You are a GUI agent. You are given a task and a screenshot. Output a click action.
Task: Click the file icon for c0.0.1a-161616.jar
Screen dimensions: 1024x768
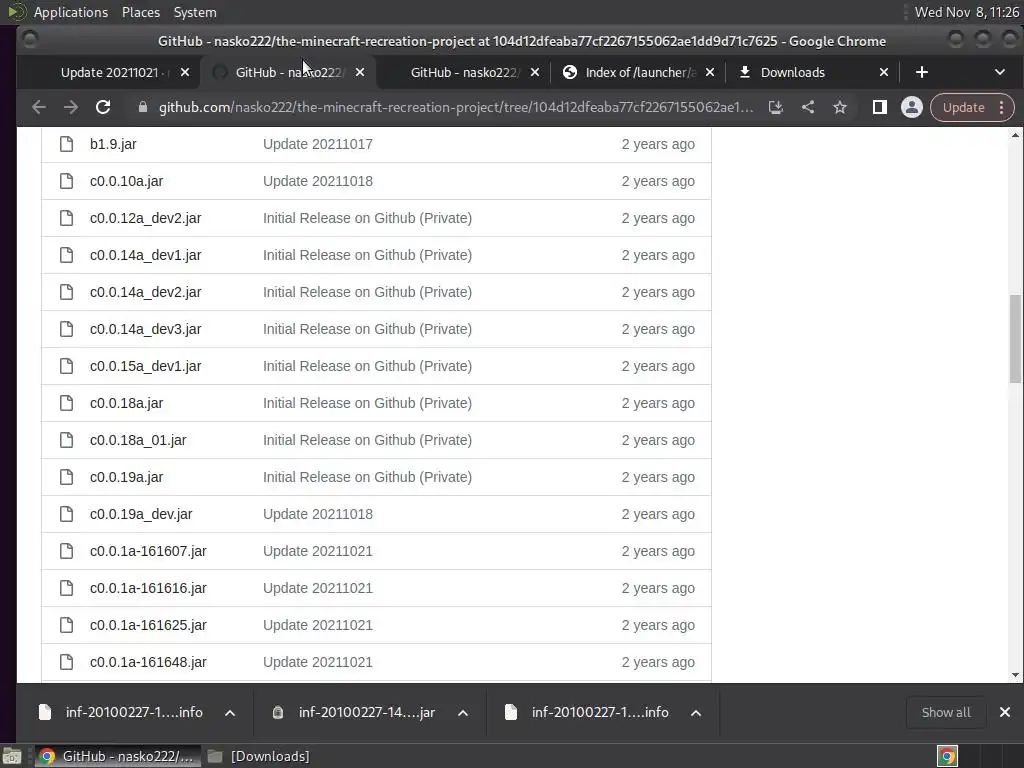coord(67,588)
